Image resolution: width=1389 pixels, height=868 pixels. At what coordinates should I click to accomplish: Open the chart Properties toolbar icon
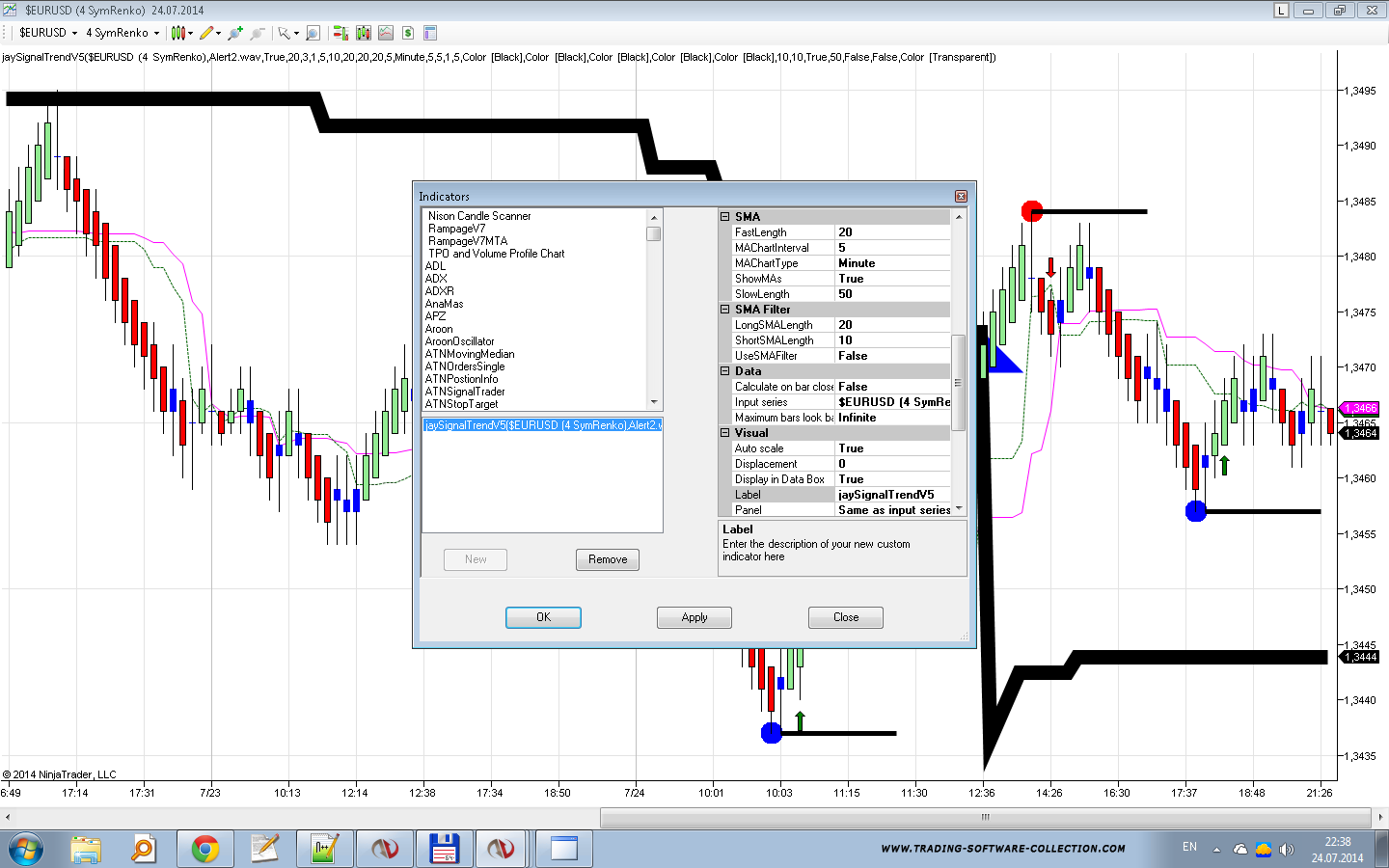point(430,33)
